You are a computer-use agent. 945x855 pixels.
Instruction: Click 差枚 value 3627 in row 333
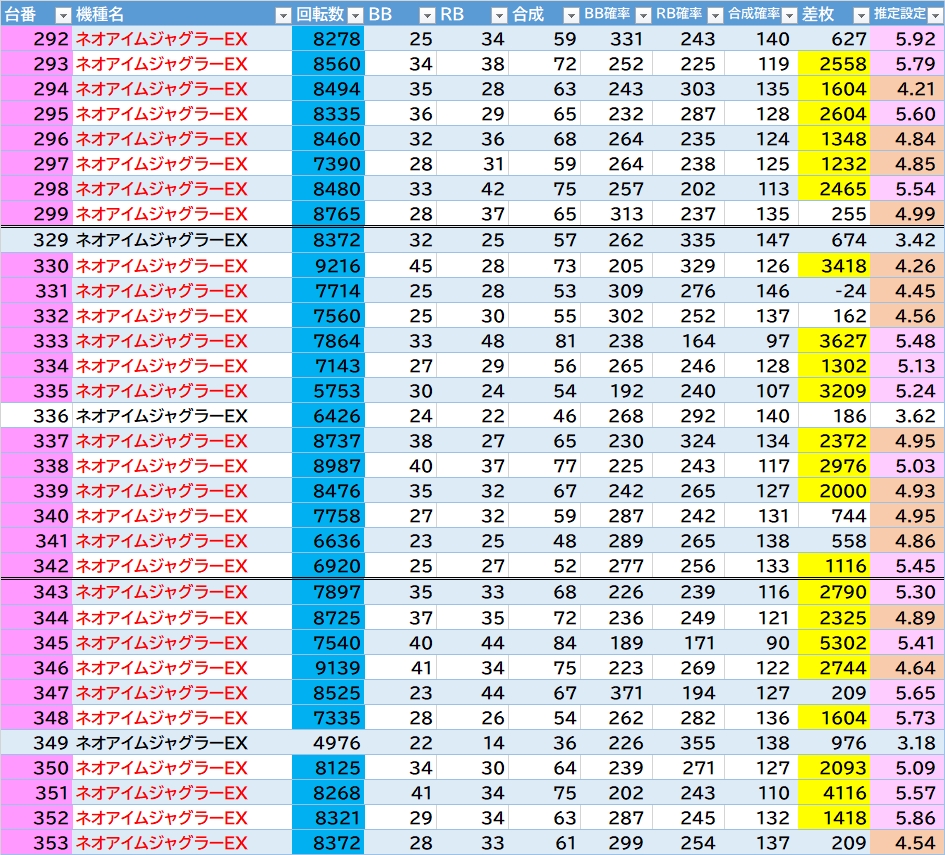point(834,341)
